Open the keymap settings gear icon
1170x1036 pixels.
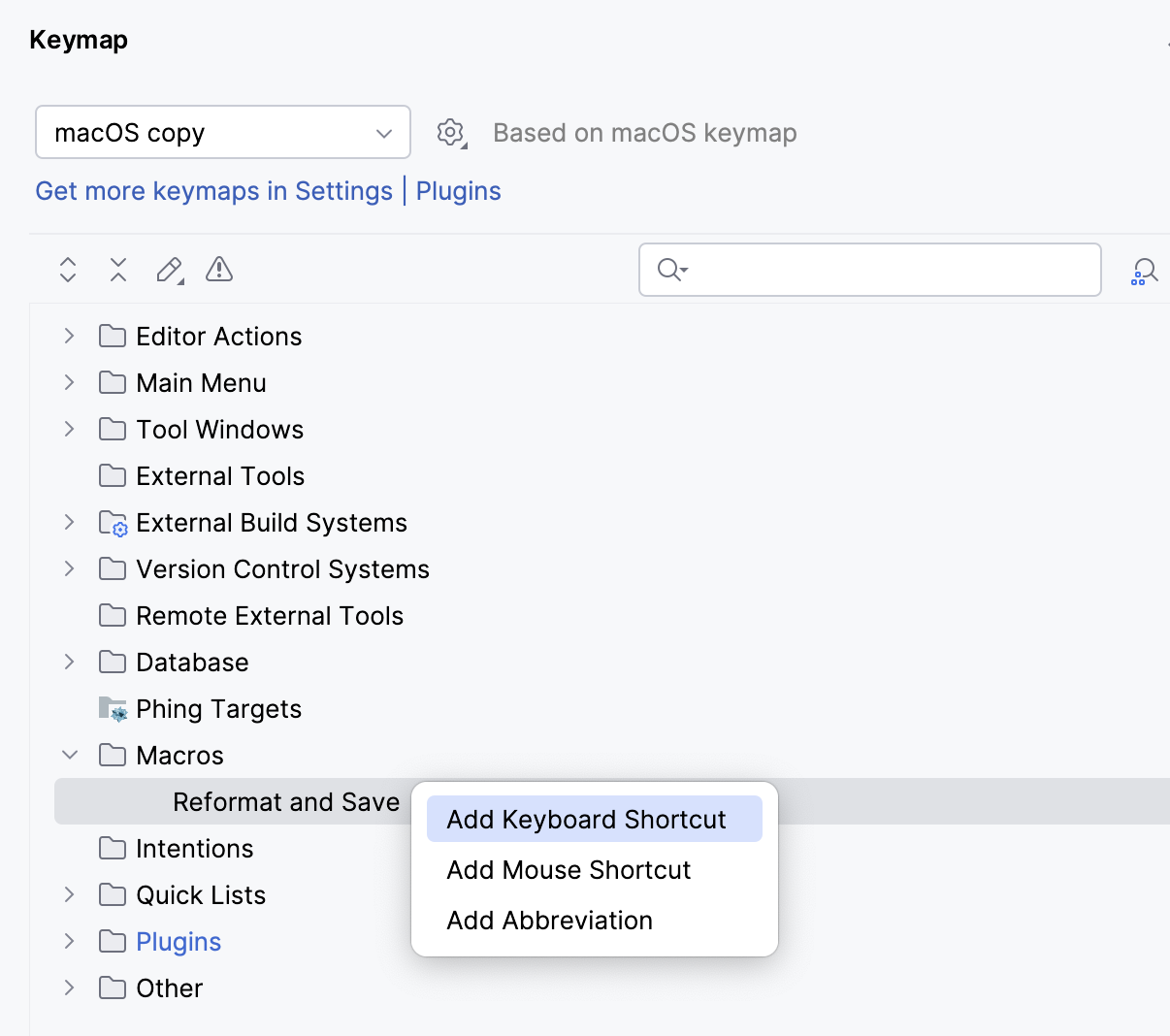coord(450,133)
